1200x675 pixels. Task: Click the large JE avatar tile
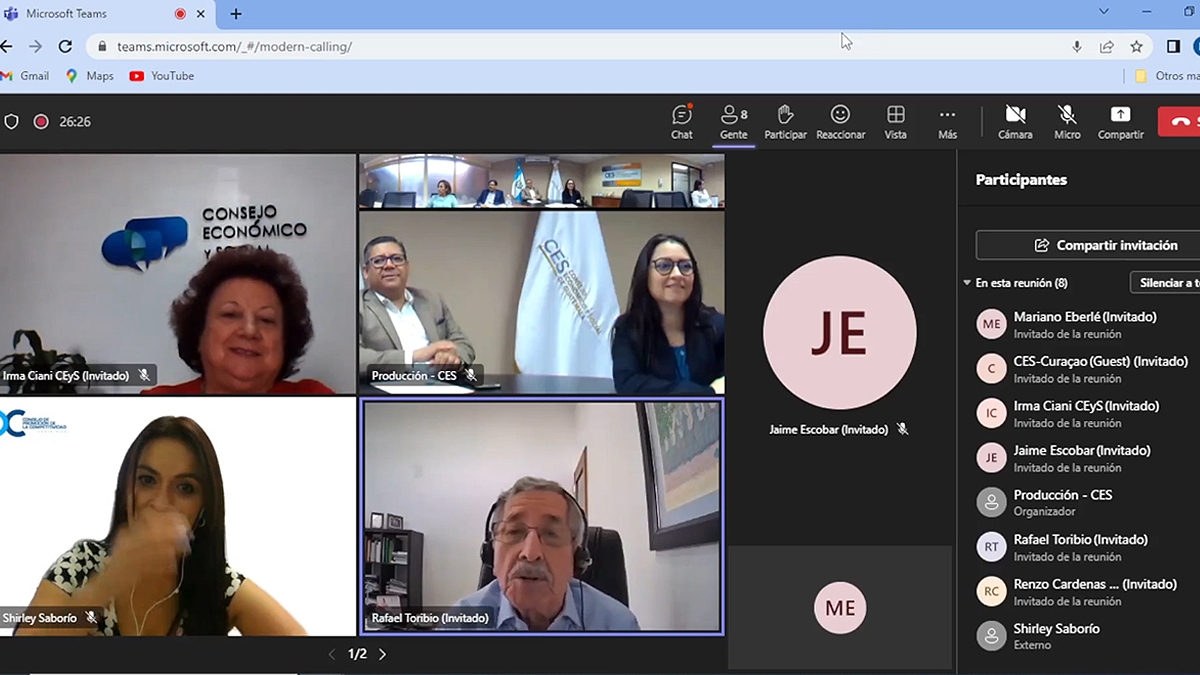pos(839,333)
